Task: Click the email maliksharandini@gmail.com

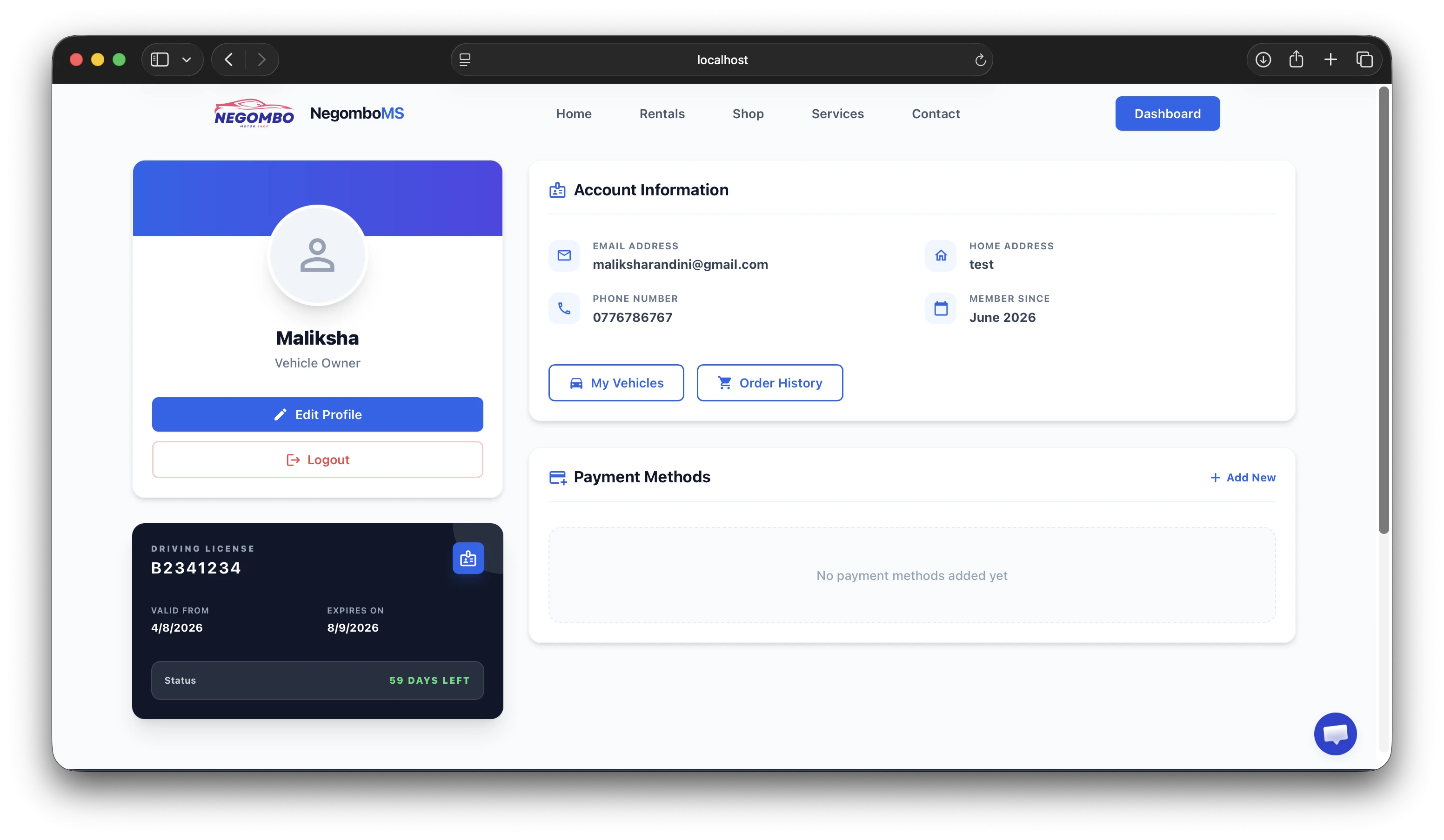Action: (680, 264)
